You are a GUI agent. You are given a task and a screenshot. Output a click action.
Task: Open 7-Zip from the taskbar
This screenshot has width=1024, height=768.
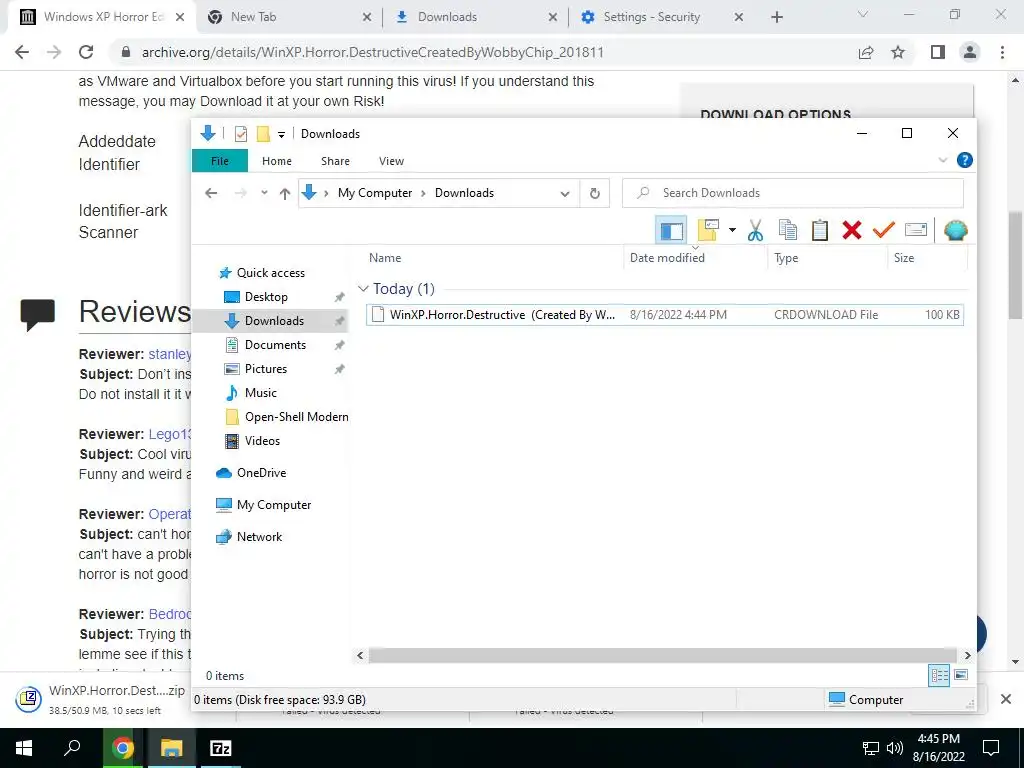[221, 748]
